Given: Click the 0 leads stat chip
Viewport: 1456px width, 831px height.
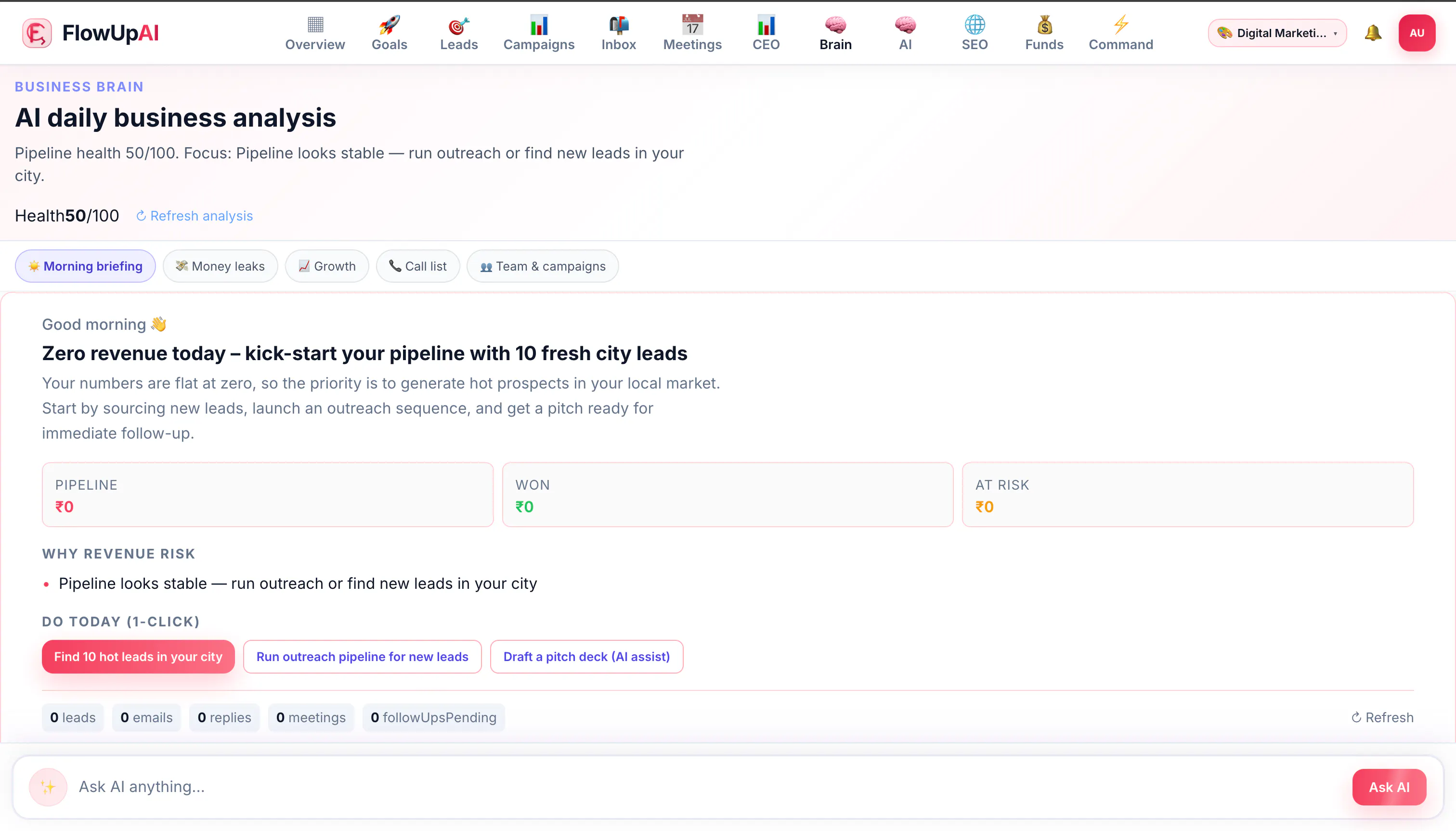Looking at the screenshot, I should 73,717.
